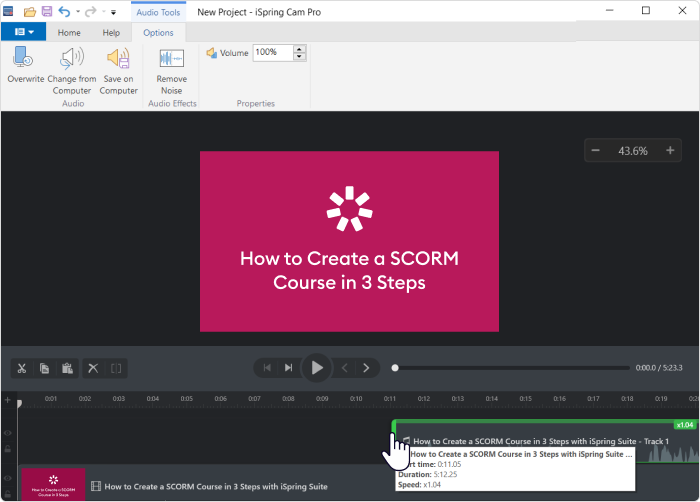Play the video preview
The image size is (700, 502).
317,368
